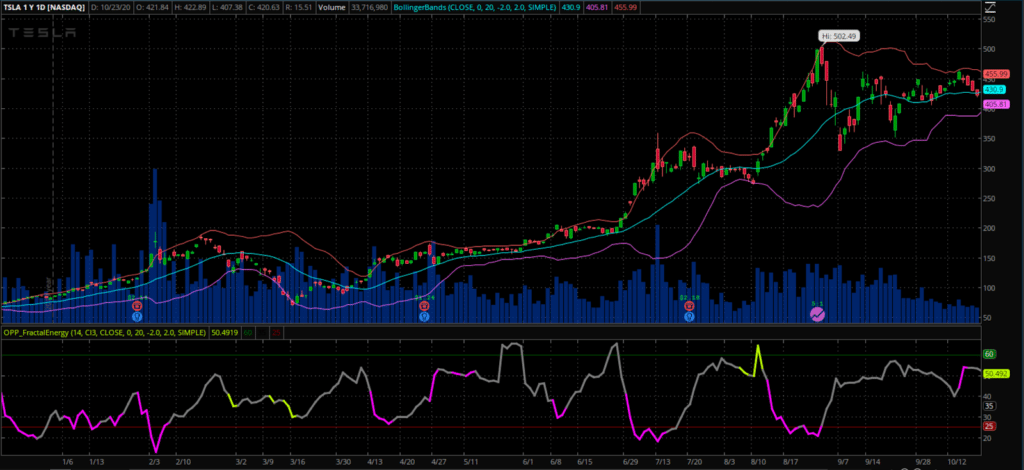Click the 9/28 date on time axis
The image size is (1024, 470).
click(922, 462)
